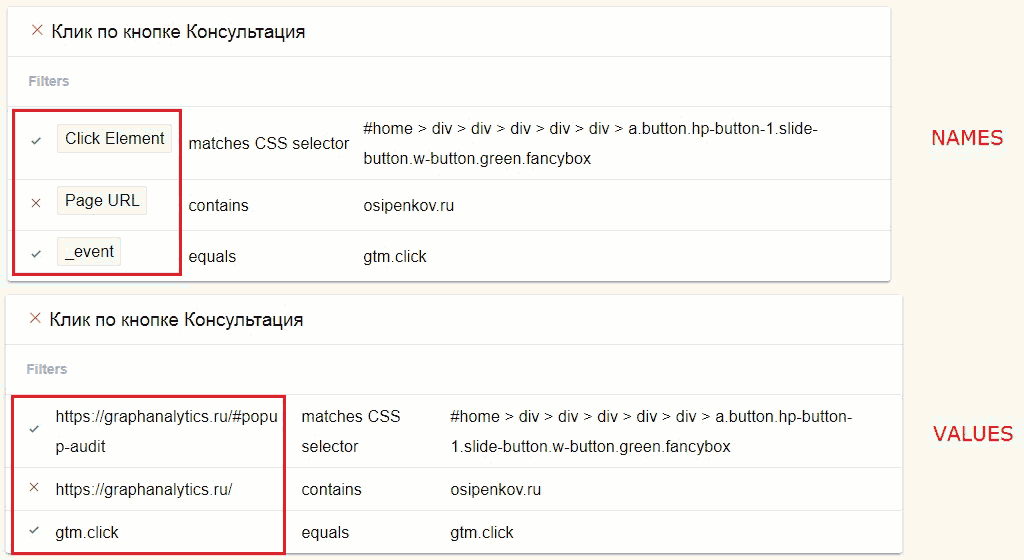Click the first trigger title Клик по кнопке Консультация
Image resolution: width=1024 pixels, height=560 pixels.
tap(178, 31)
